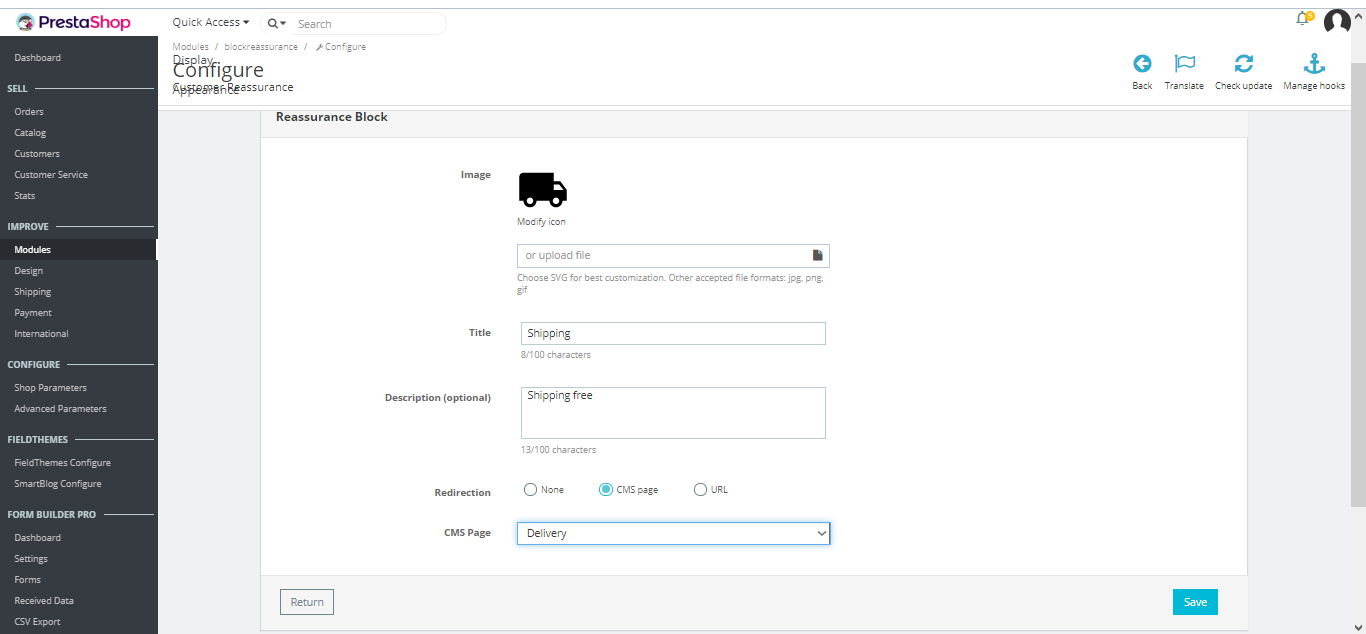This screenshot has height=634, width=1366.
Task: Open International in the sidebar
Action: [41, 334]
